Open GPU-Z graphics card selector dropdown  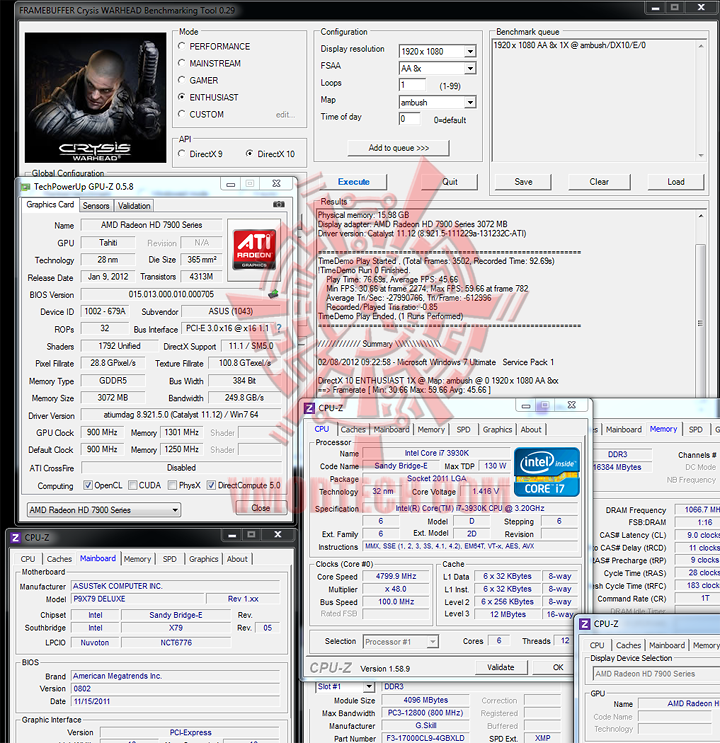click(x=104, y=510)
